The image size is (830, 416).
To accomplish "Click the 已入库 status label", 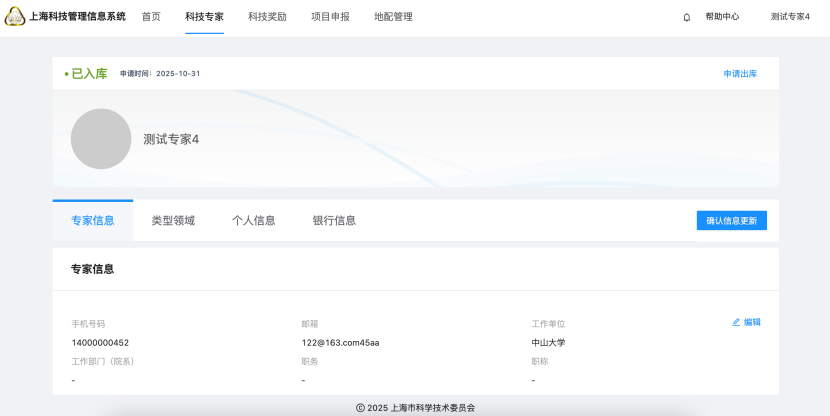I will click(89, 74).
